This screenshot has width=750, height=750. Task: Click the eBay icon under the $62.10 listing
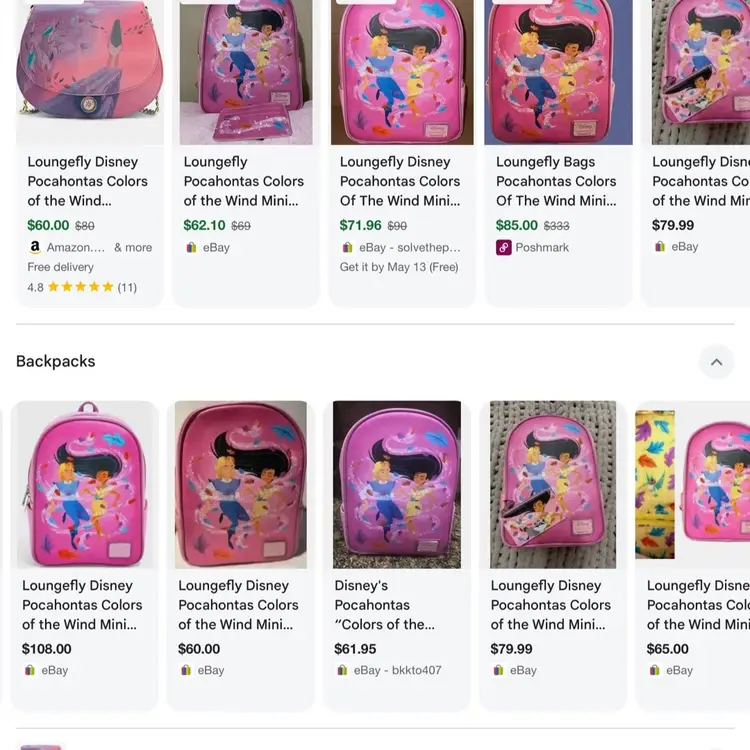pyautogui.click(x=191, y=247)
